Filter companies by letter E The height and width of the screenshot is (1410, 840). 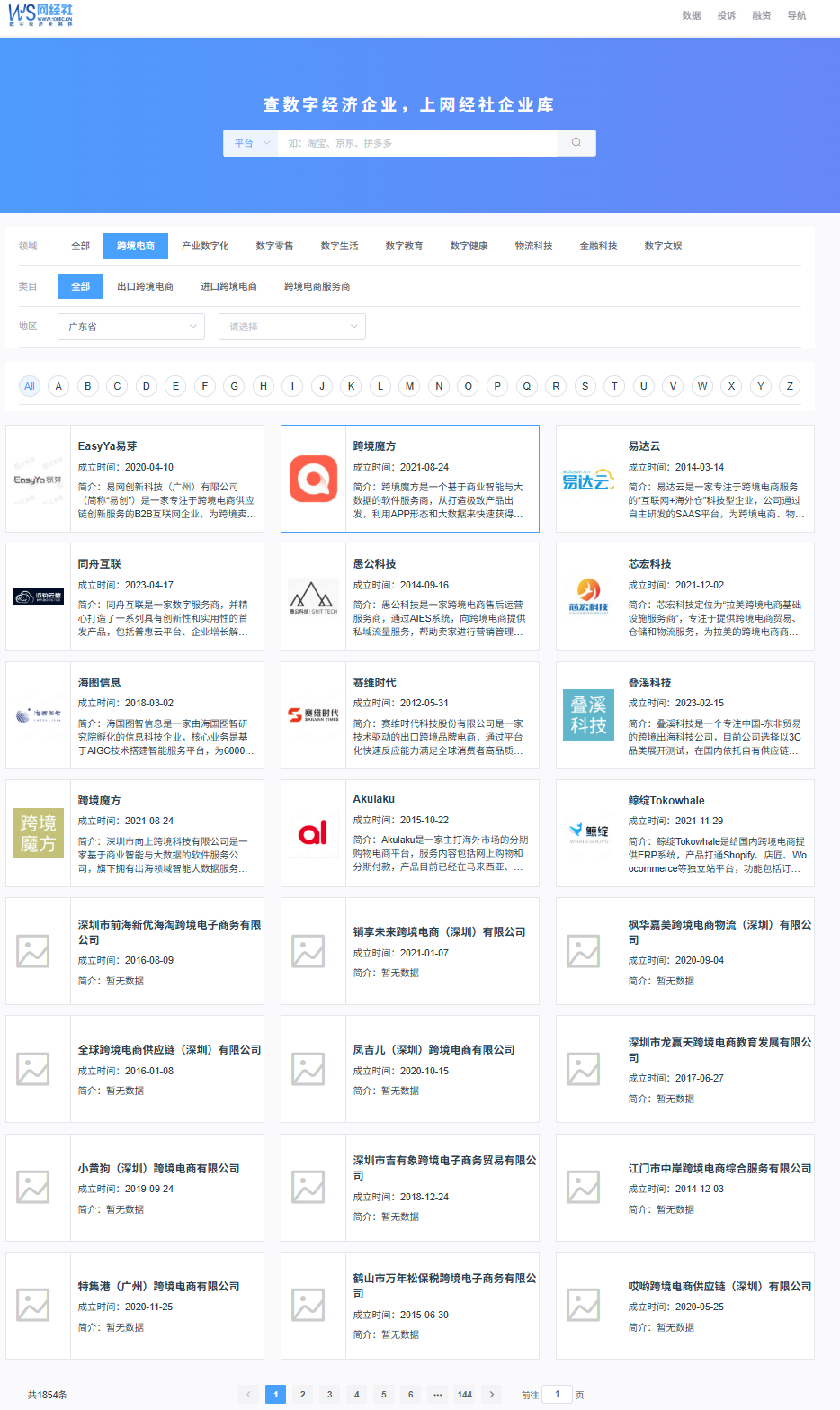pos(175,386)
